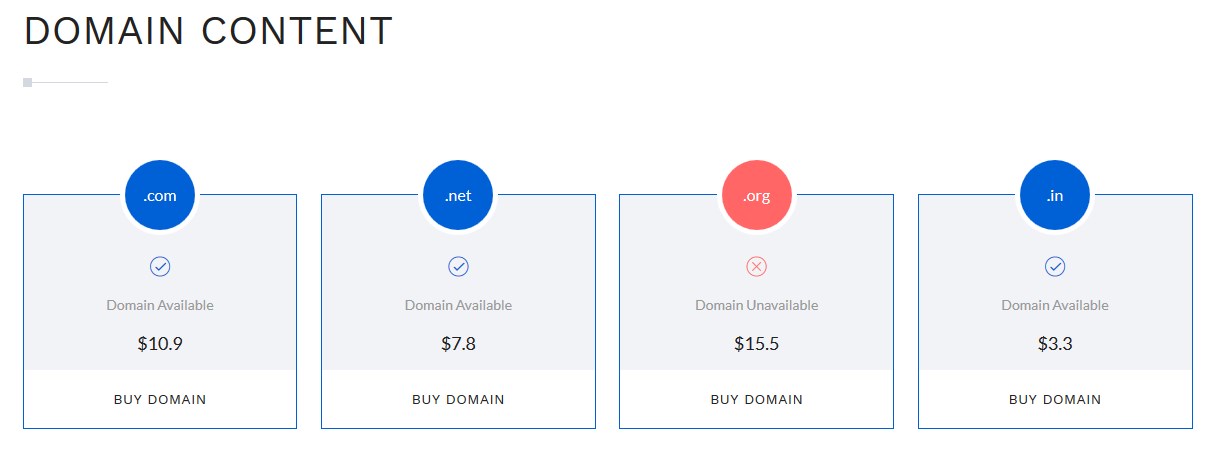Click the red X icon in .org card

pyautogui.click(x=757, y=267)
